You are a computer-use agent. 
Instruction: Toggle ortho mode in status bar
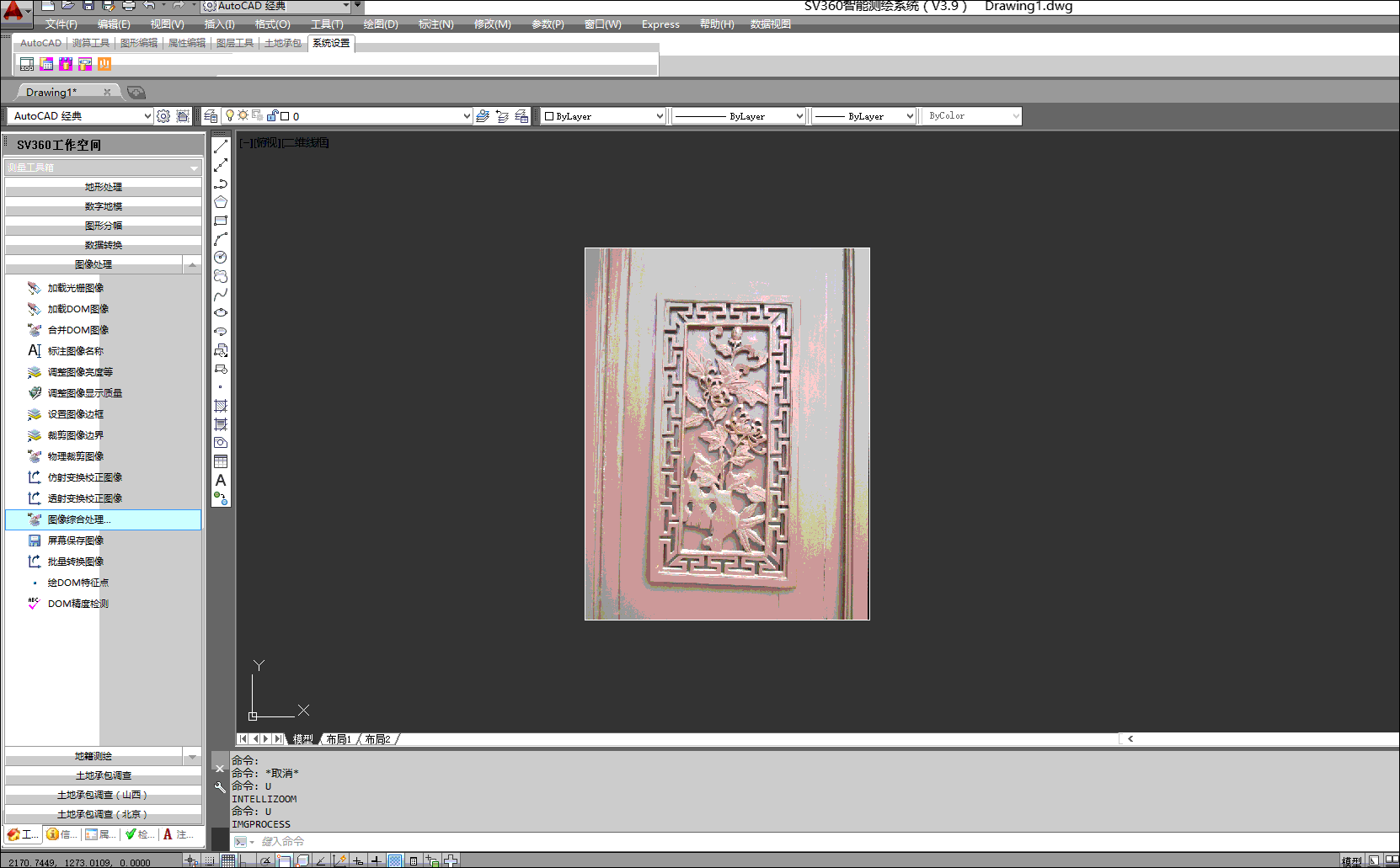pyautogui.click(x=245, y=860)
